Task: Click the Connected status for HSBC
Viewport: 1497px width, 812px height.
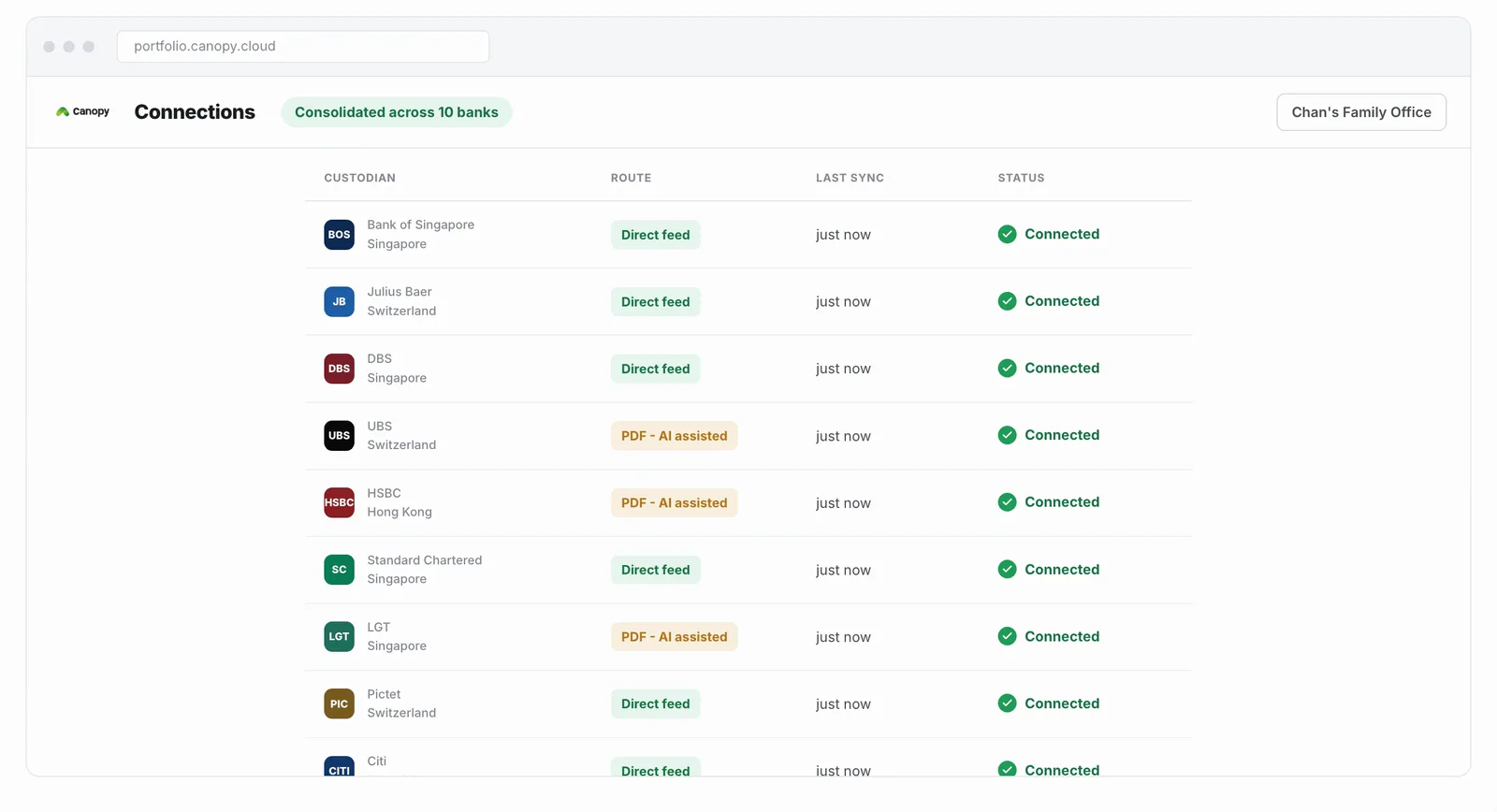Action: point(1062,502)
